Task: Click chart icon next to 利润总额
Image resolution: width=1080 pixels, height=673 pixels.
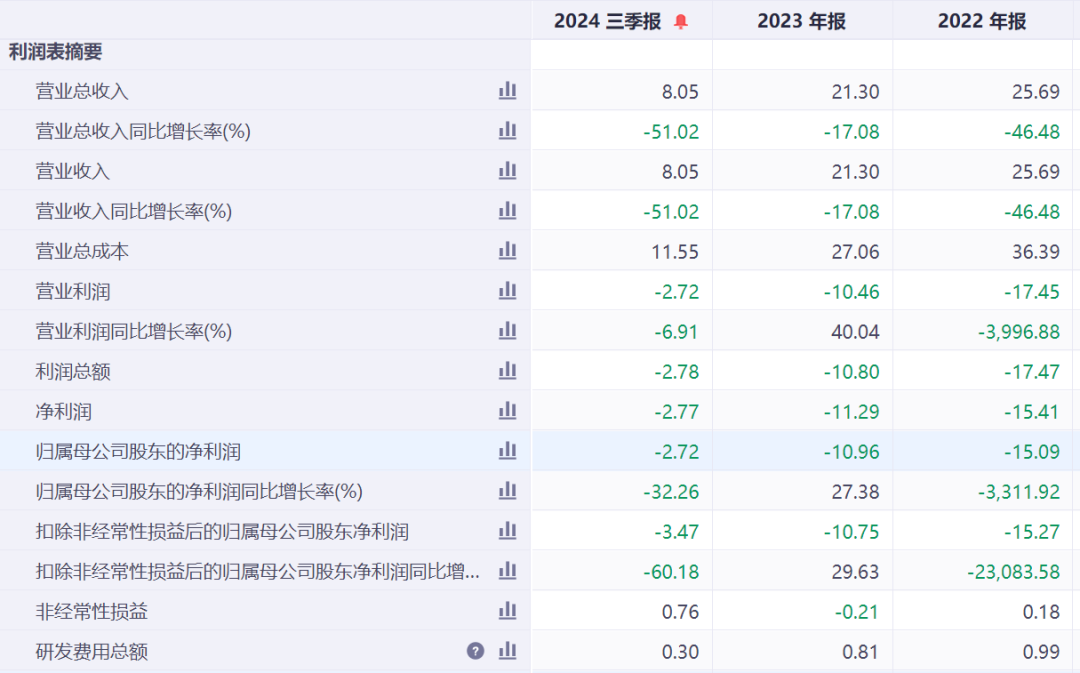Action: coord(507,371)
